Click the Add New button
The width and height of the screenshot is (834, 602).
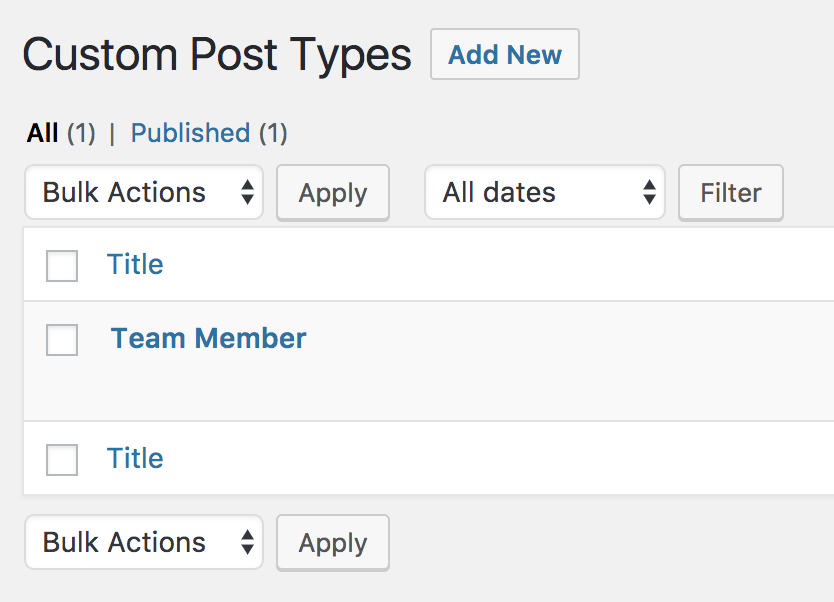504,54
